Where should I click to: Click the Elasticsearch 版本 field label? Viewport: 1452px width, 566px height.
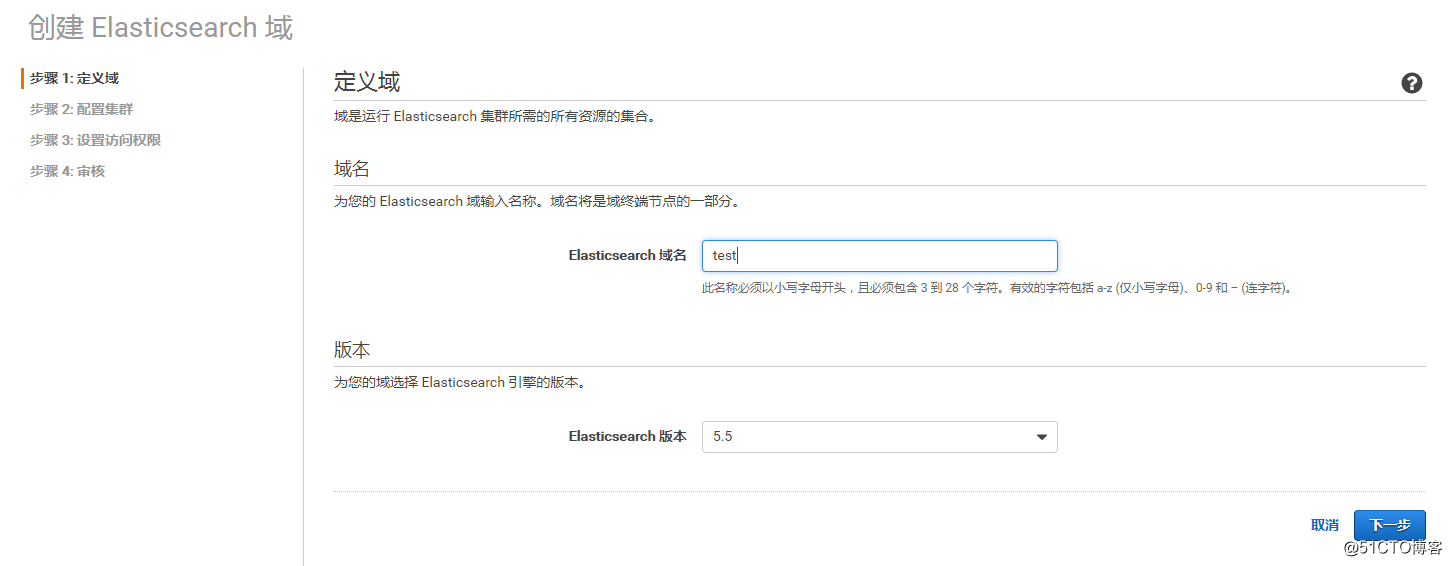(628, 436)
